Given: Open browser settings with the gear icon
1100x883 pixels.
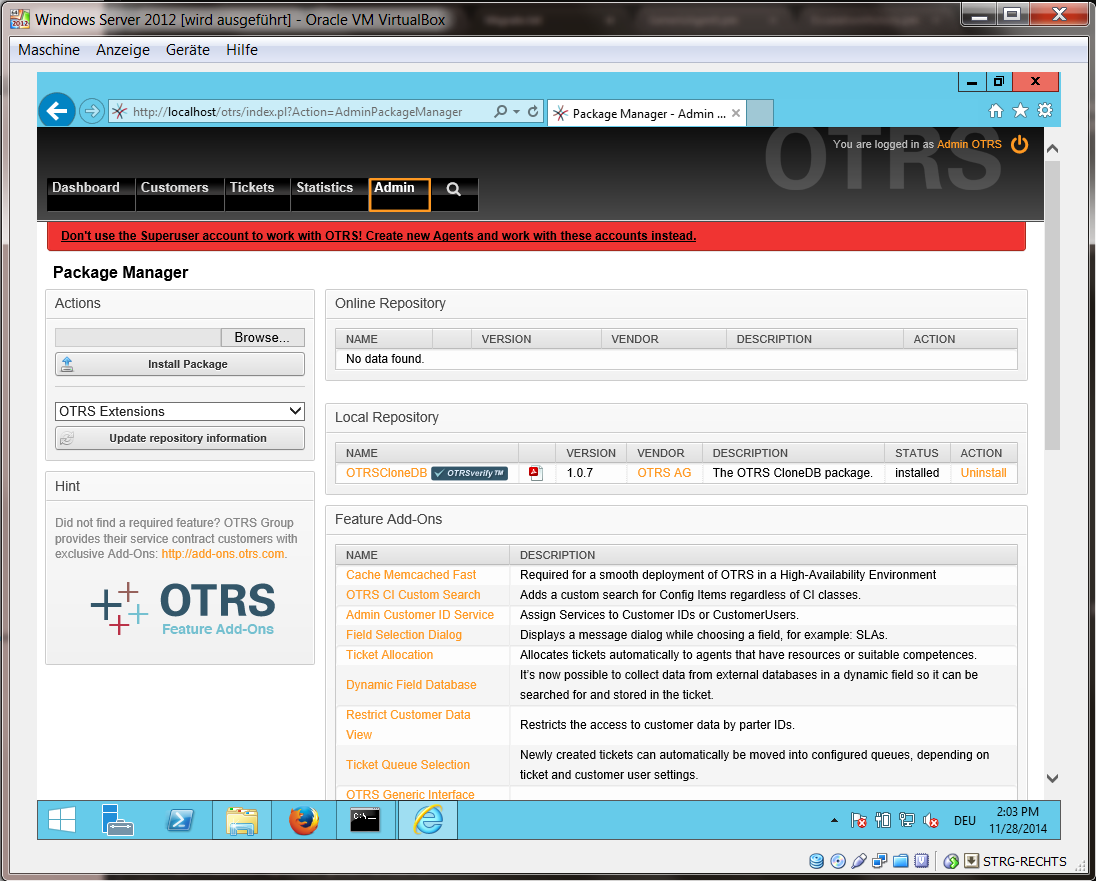Looking at the screenshot, I should click(x=1043, y=110).
